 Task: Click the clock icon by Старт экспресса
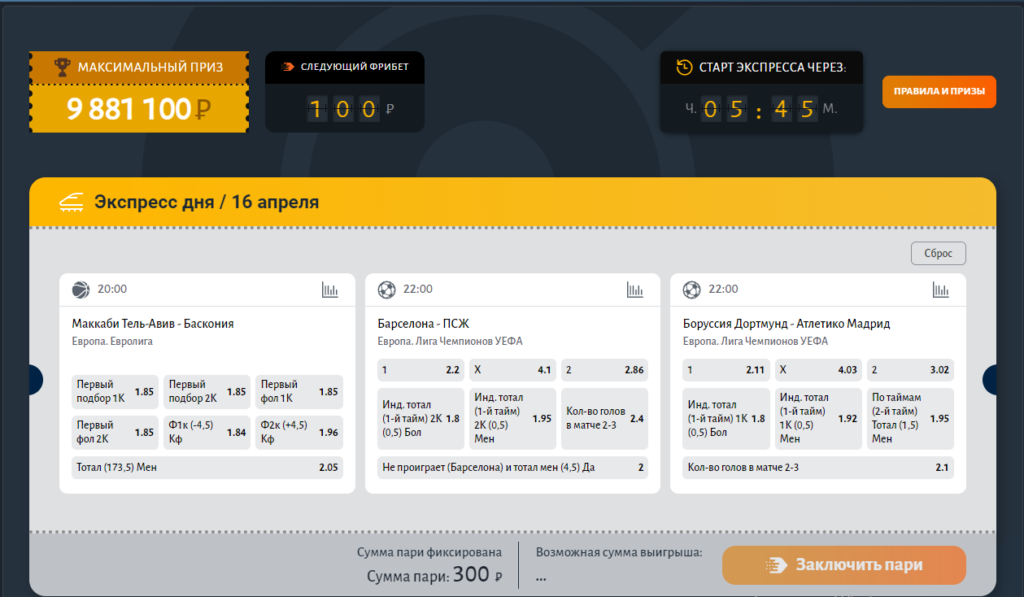[x=684, y=67]
